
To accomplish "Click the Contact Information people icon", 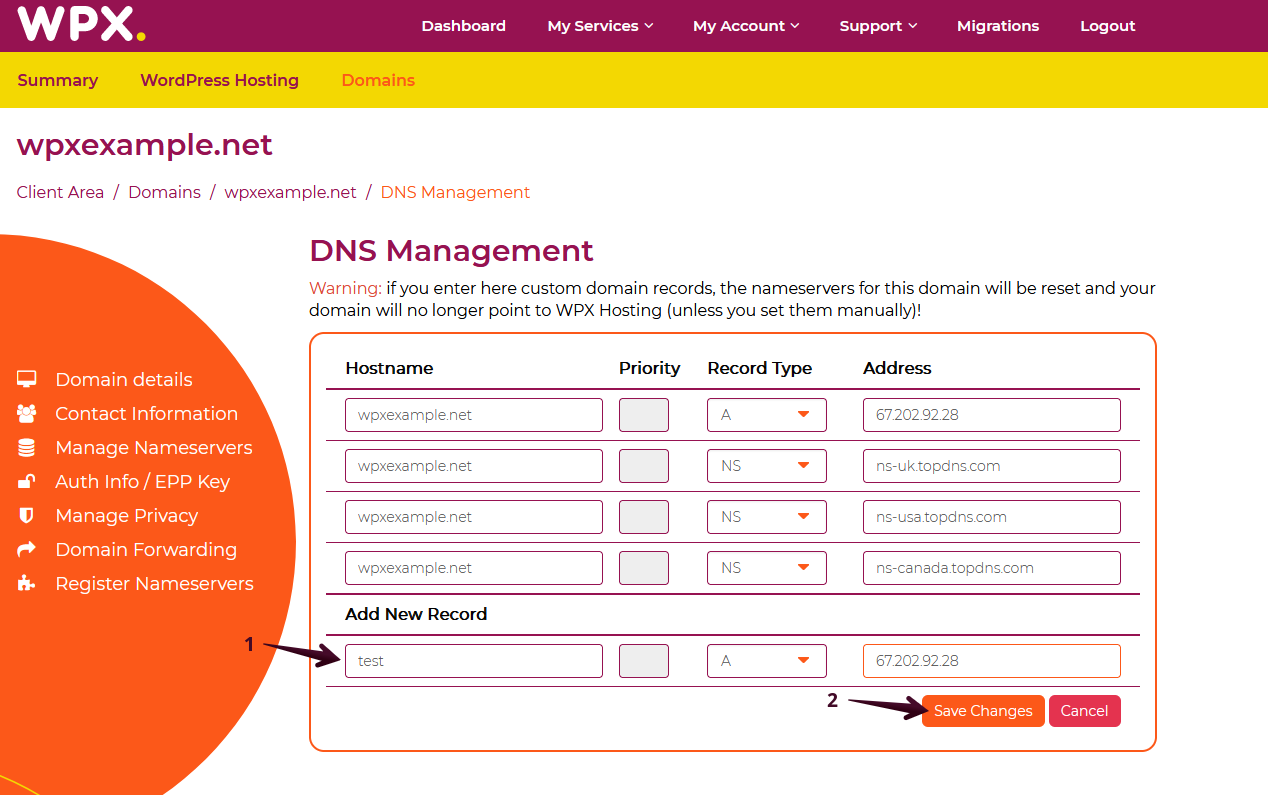I will pos(27,413).
